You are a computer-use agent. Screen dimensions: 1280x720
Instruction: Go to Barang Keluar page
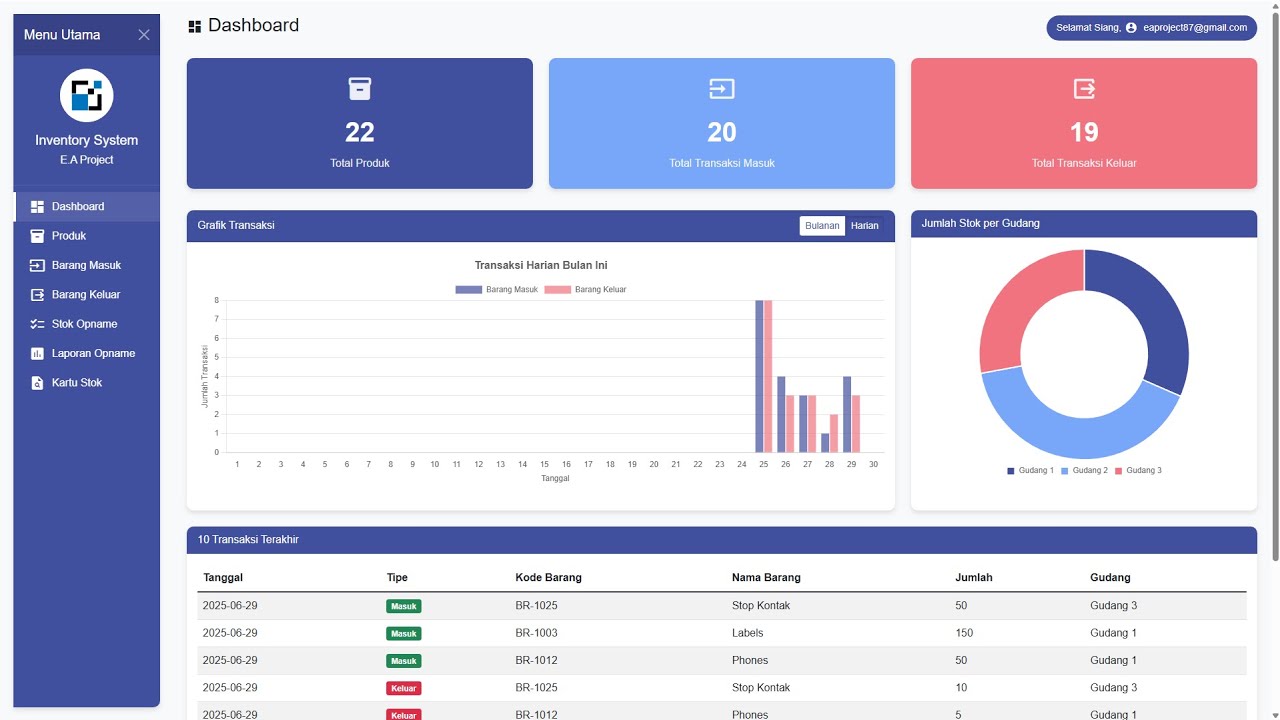click(x=87, y=295)
